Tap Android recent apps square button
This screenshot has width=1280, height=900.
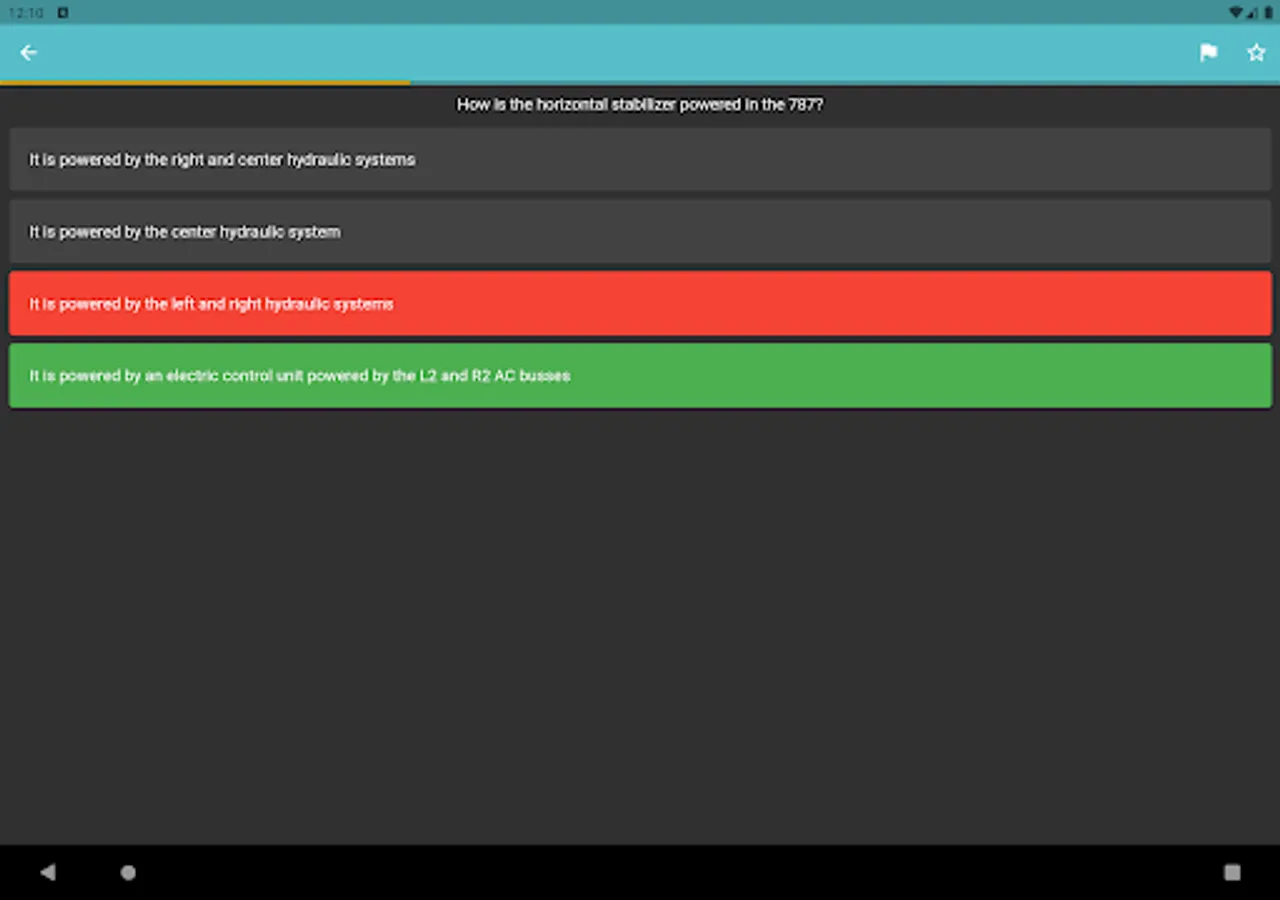(x=1232, y=872)
